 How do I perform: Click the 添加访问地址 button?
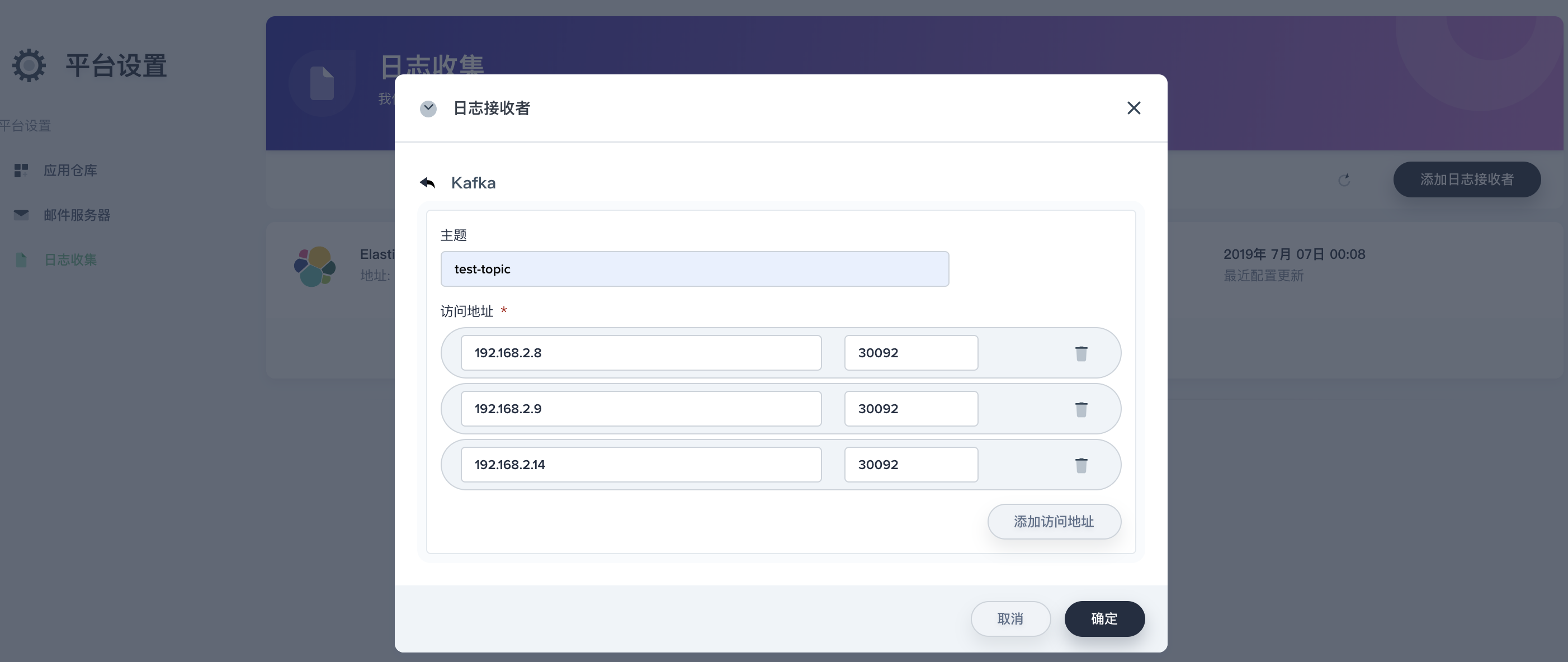[1054, 522]
